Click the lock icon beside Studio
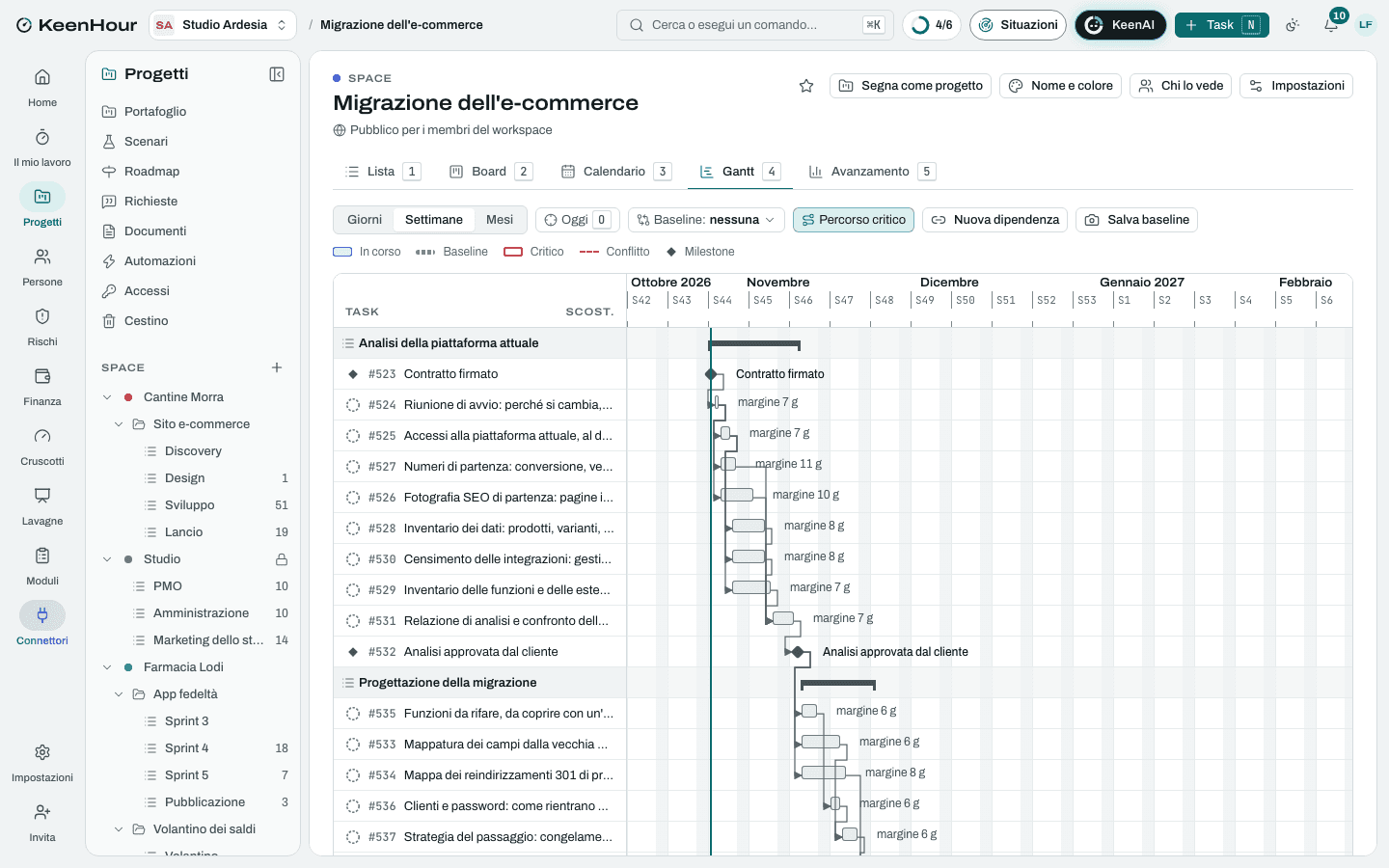 tap(282, 559)
